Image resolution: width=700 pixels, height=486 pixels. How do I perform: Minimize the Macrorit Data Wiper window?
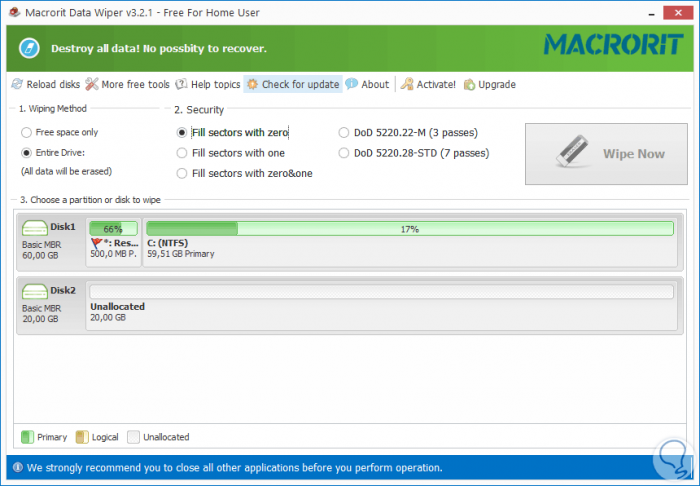click(652, 13)
